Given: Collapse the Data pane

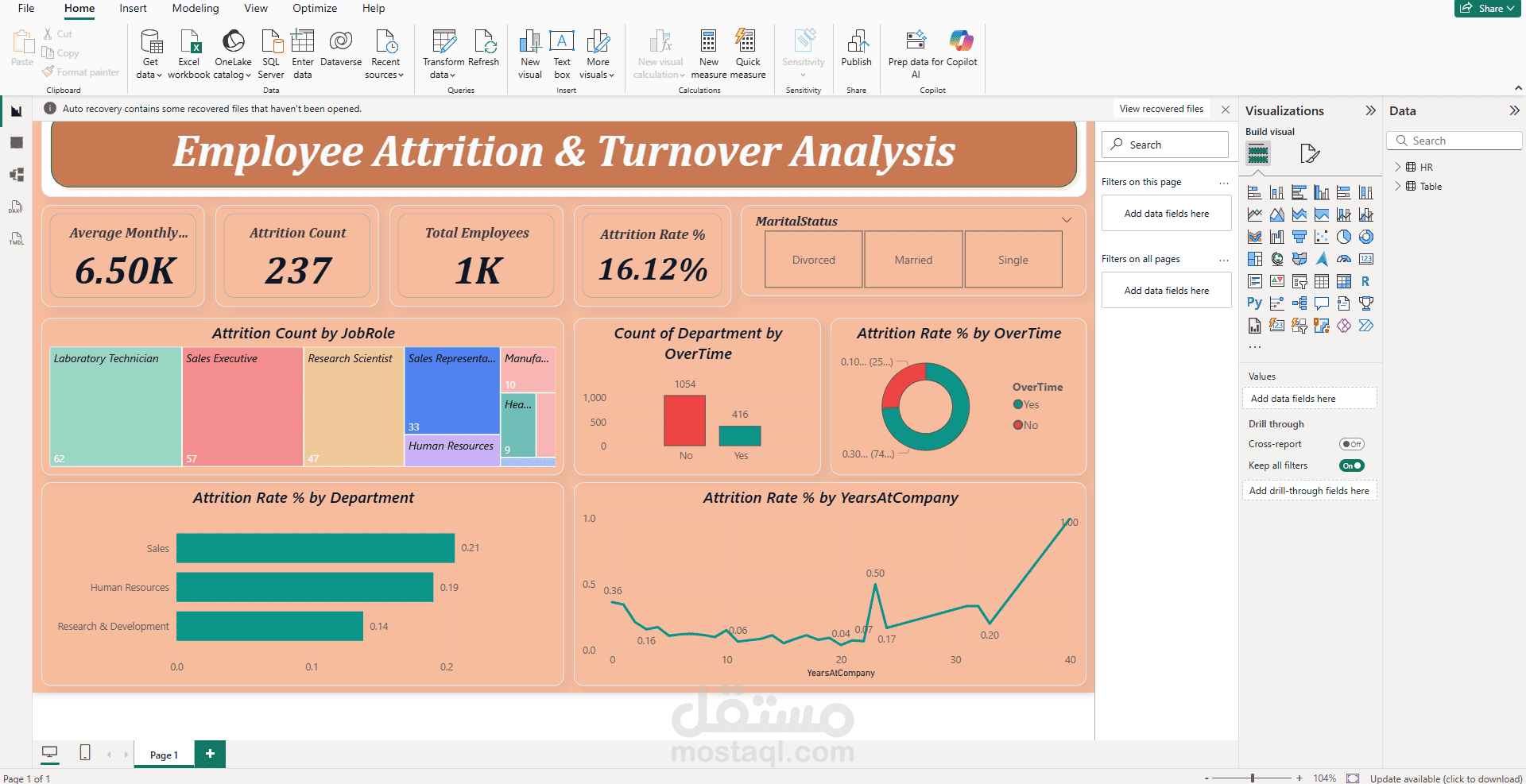Looking at the screenshot, I should tap(1514, 111).
